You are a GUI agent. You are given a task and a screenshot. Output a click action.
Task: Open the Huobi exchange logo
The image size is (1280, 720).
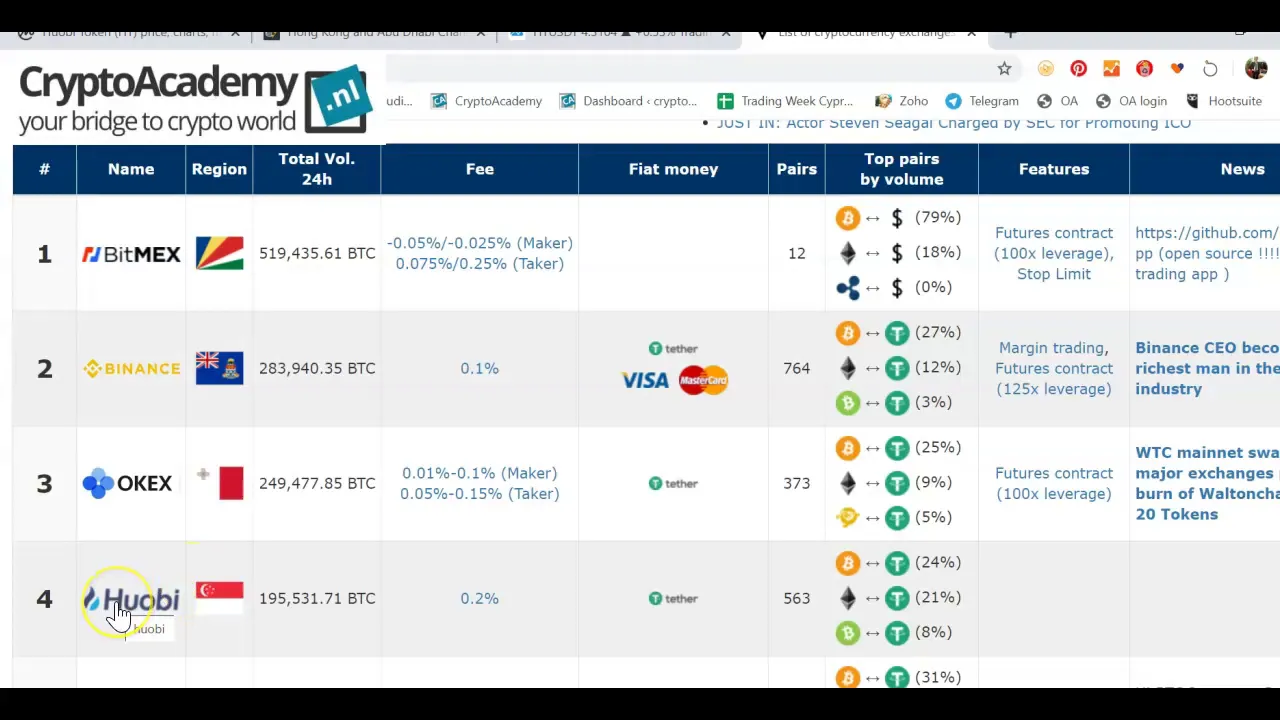[x=131, y=599]
